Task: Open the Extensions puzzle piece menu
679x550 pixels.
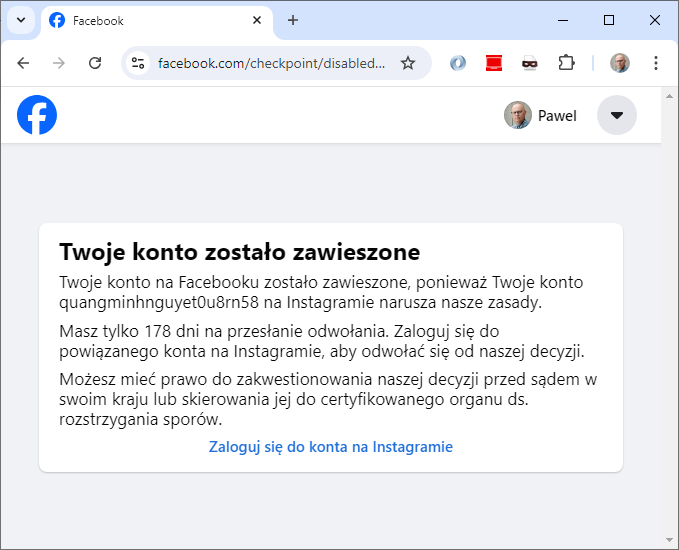Action: pos(566,63)
